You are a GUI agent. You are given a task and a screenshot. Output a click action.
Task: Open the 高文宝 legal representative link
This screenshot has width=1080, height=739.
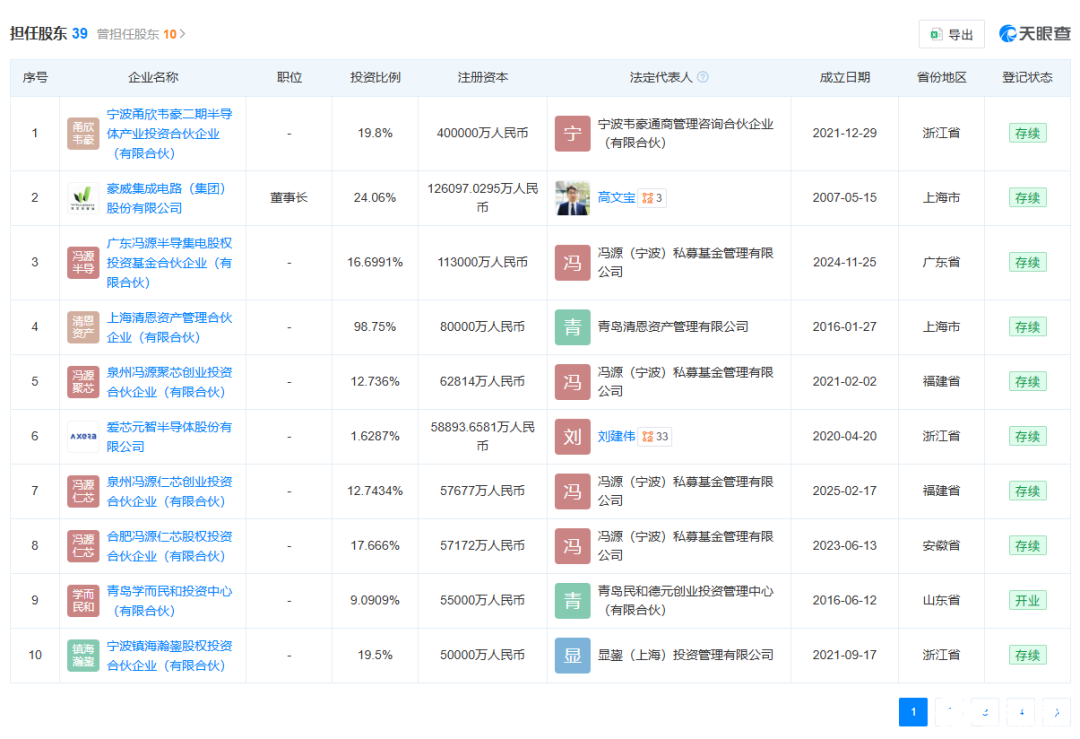pos(616,198)
